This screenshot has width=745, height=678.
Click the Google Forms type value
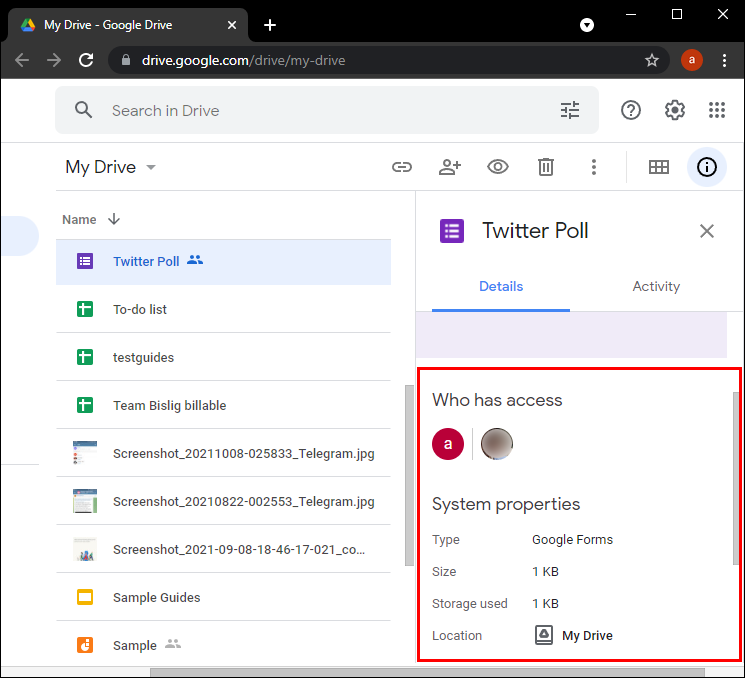tap(572, 540)
